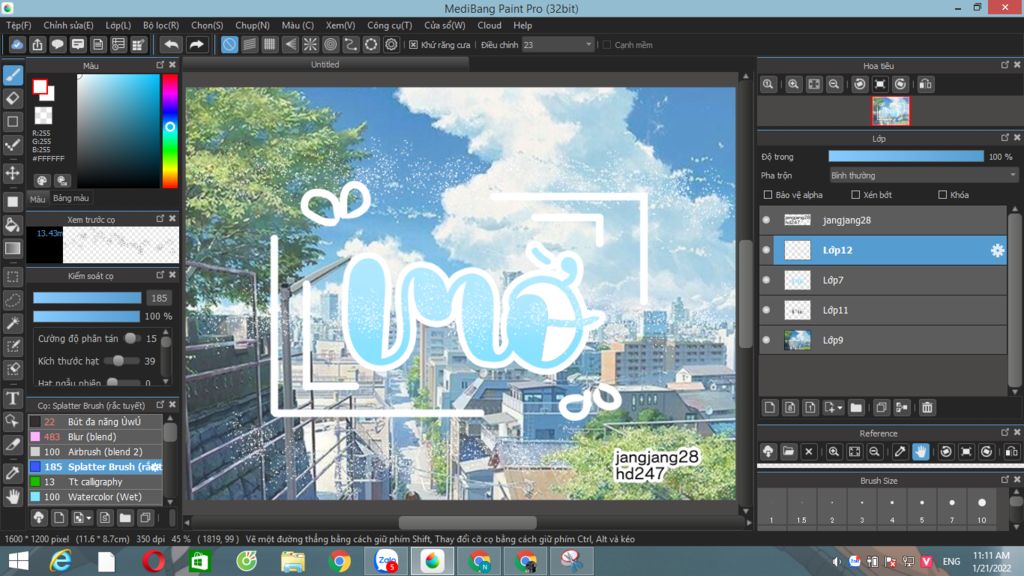
Task: Open the Bộ lọc(R) menu
Action: (161, 25)
